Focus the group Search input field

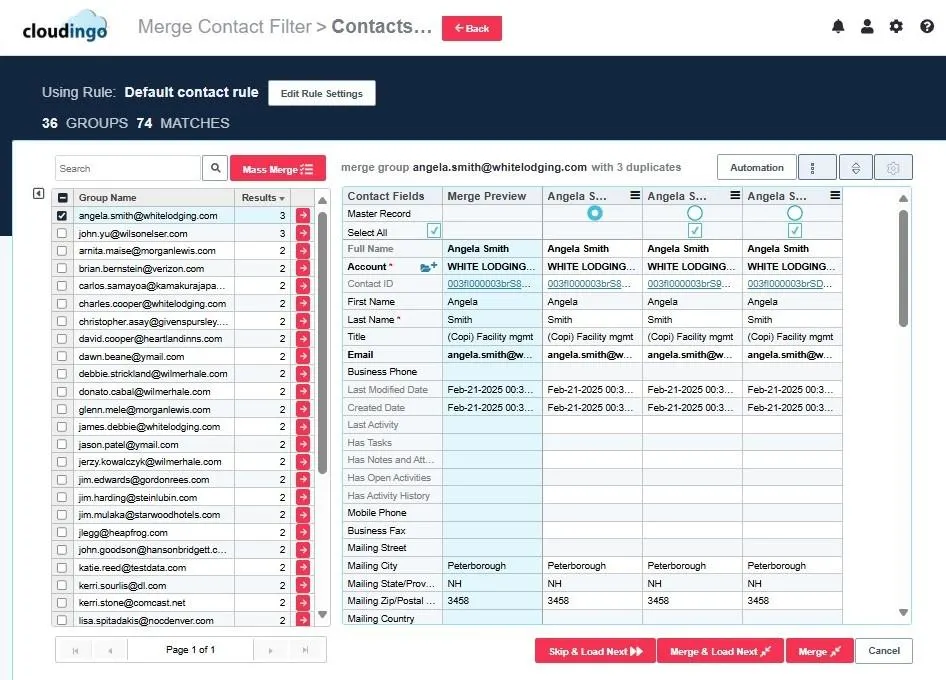(x=127, y=169)
